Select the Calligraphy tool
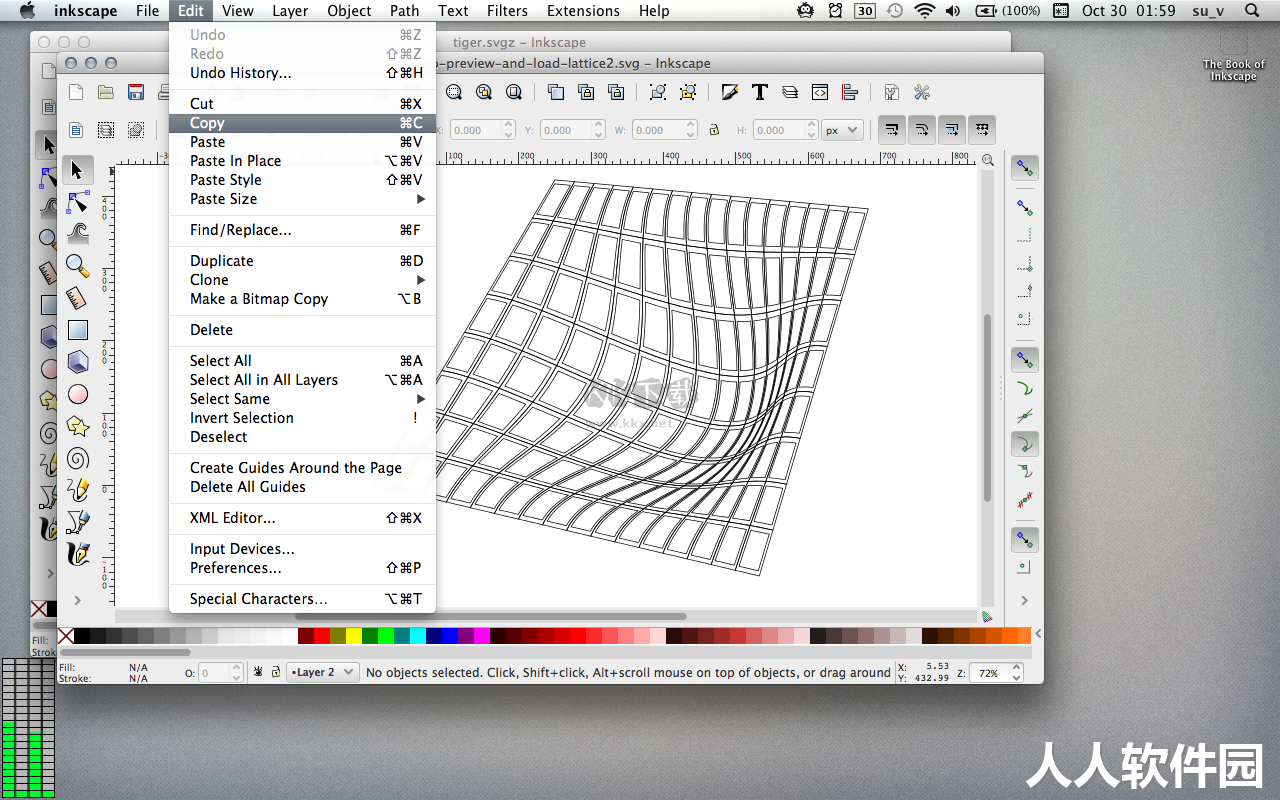 point(77,553)
